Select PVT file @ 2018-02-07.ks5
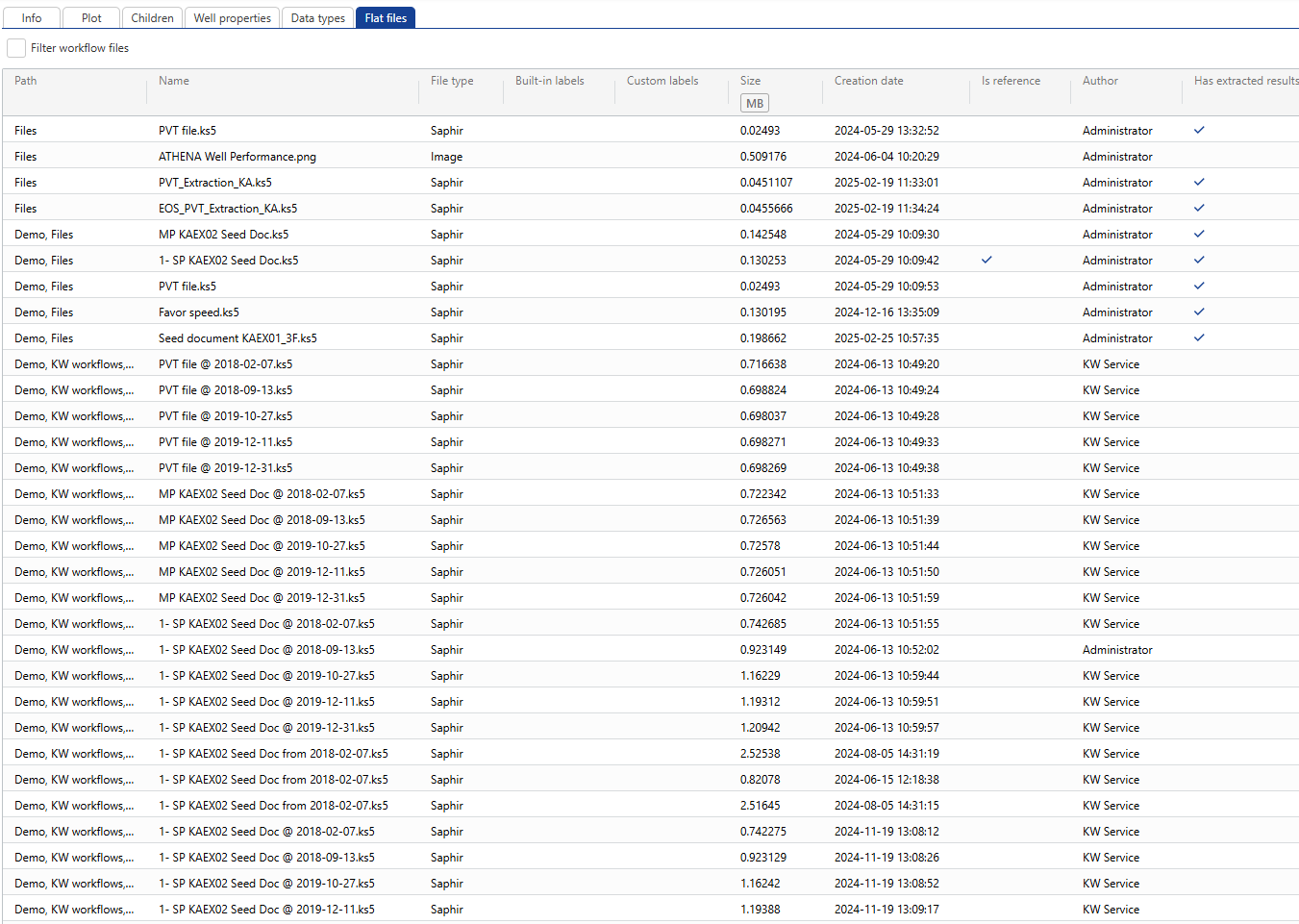Image resolution: width=1299 pixels, height=924 pixels. [x=225, y=364]
